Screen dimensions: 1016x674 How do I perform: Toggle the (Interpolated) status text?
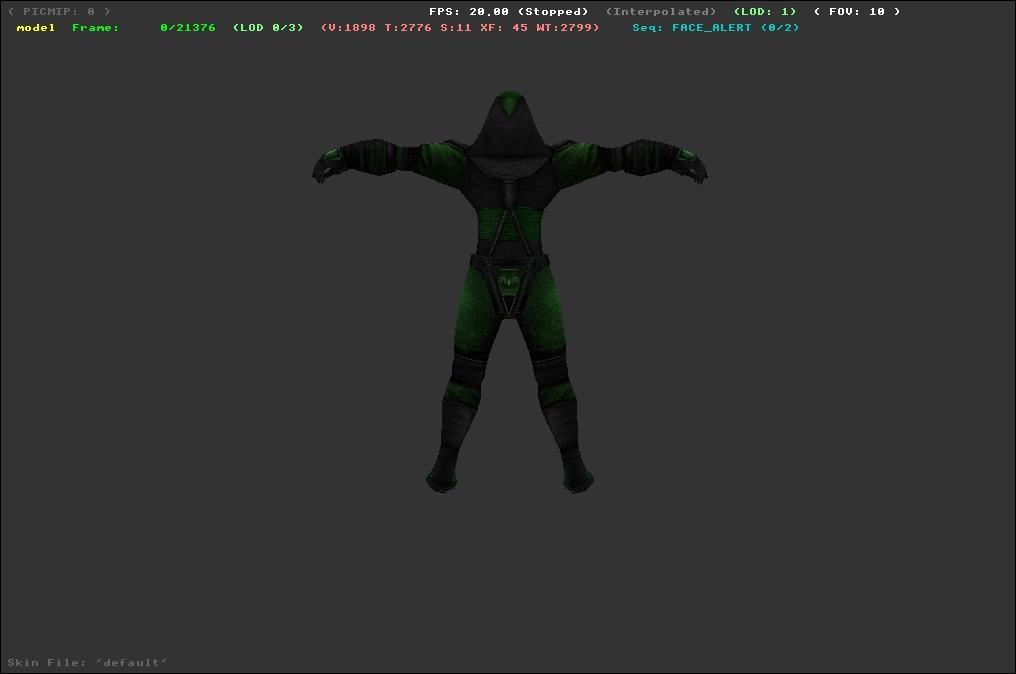[x=660, y=12]
